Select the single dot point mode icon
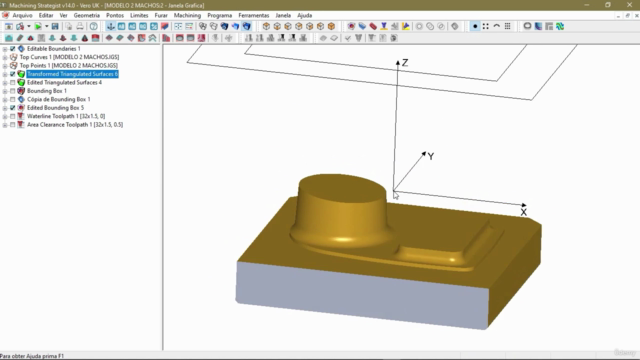The width and height of the screenshot is (640, 360). [475, 27]
